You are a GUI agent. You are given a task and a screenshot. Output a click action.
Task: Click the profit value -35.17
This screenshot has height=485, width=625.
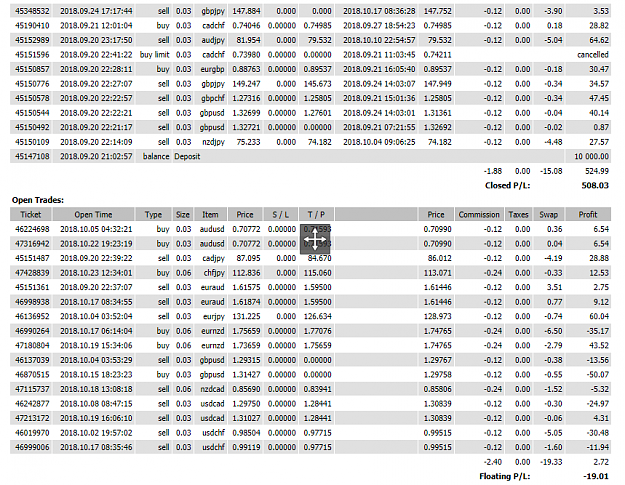[x=598, y=331]
